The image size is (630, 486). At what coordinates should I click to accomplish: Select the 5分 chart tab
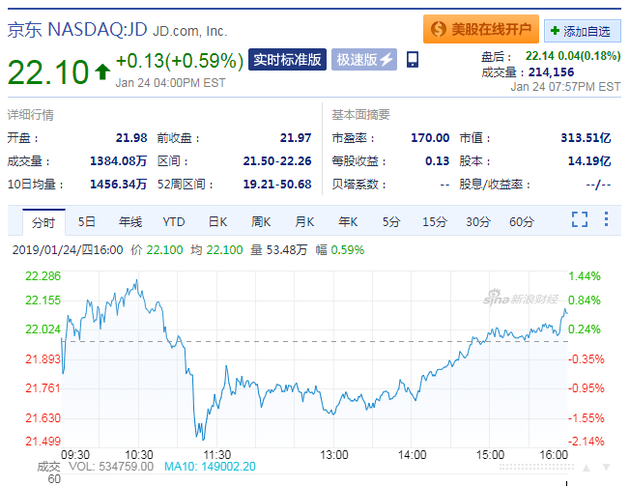click(391, 222)
